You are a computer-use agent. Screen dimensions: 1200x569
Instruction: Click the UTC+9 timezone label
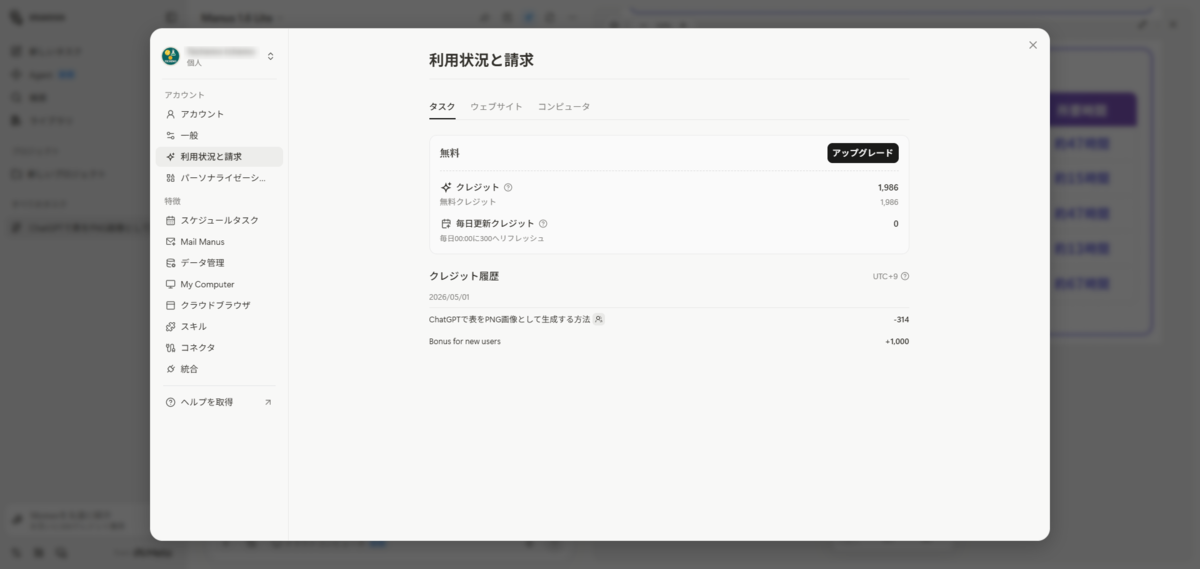click(x=885, y=276)
